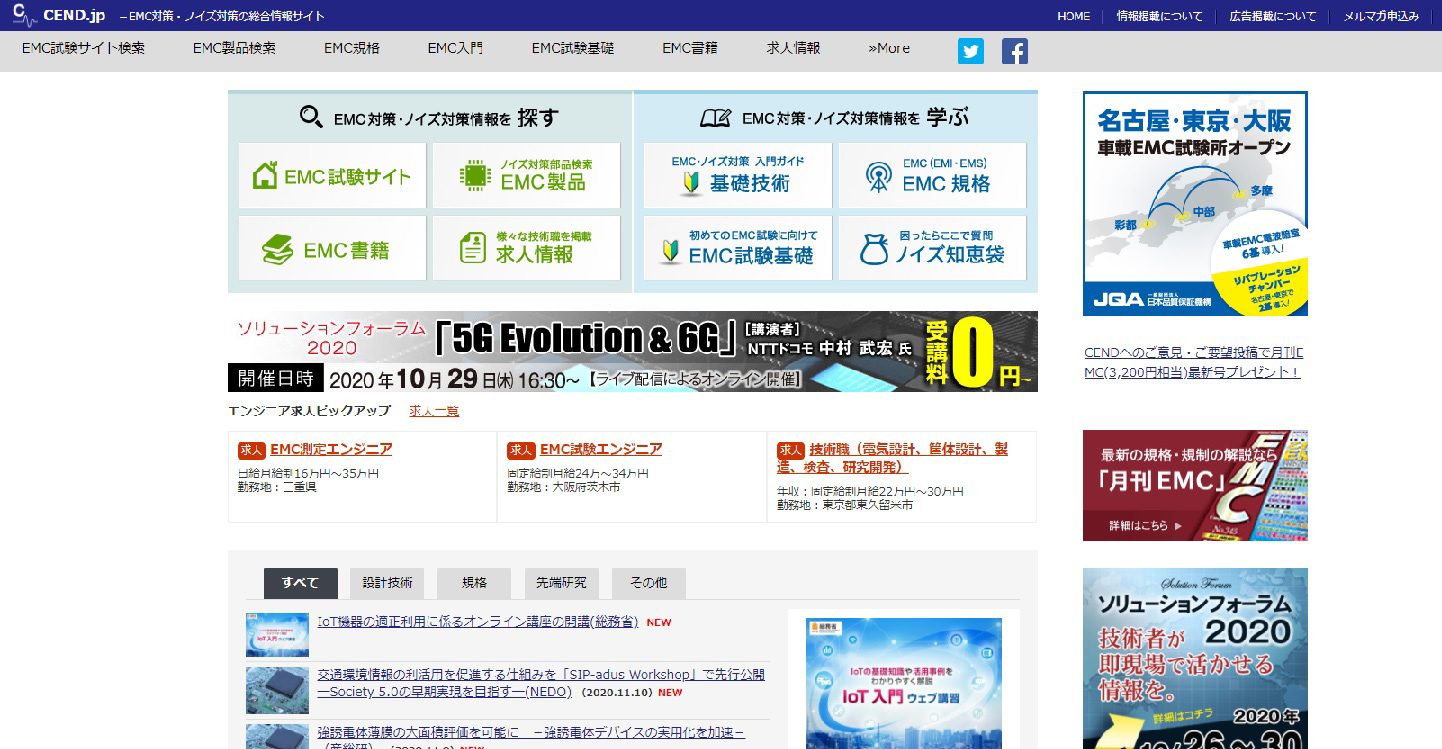Open the 求人情報 document icon tile
Screen dimensions: 1442x749
pos(526,249)
